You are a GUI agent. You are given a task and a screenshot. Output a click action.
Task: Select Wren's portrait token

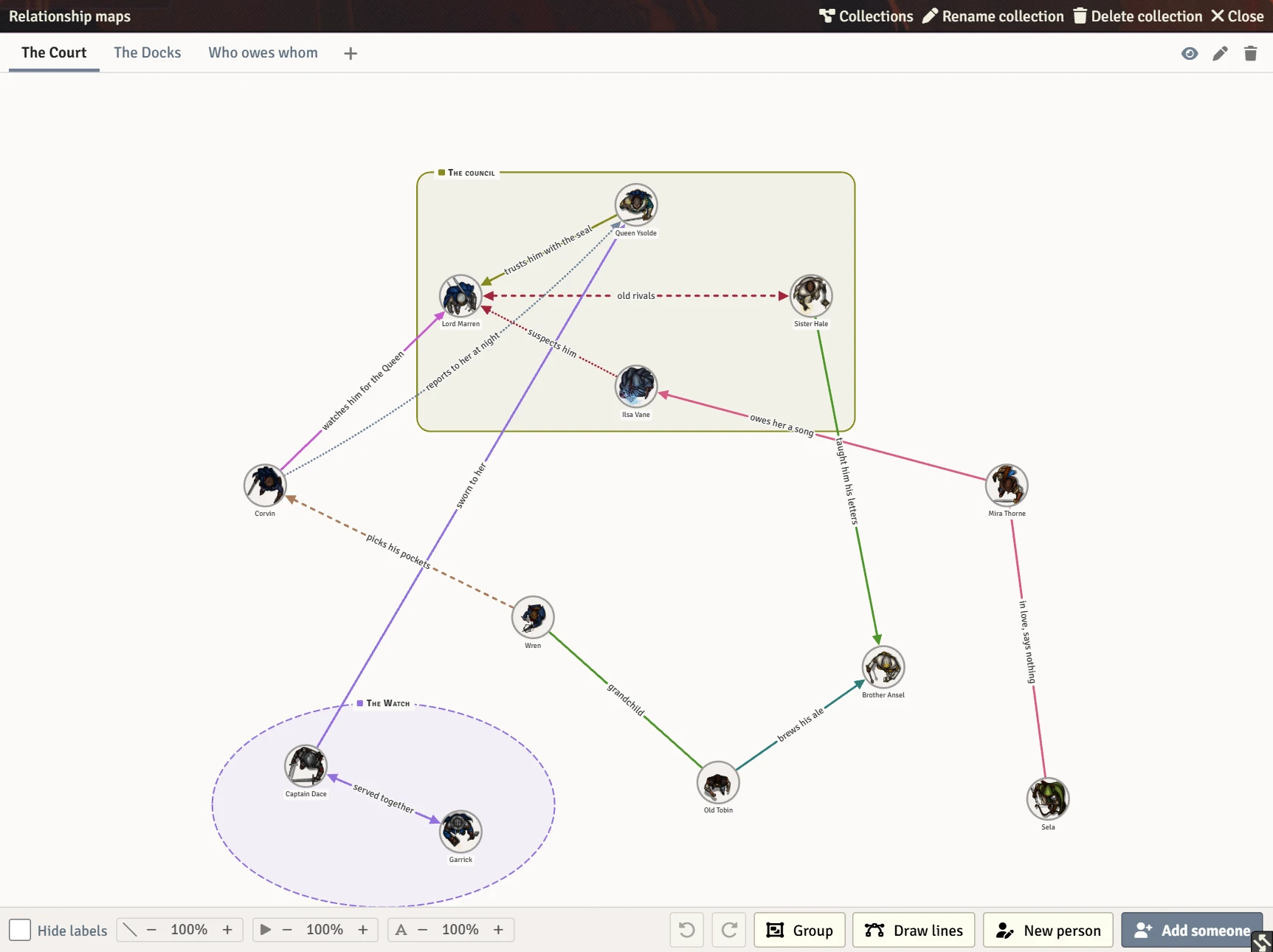[533, 618]
